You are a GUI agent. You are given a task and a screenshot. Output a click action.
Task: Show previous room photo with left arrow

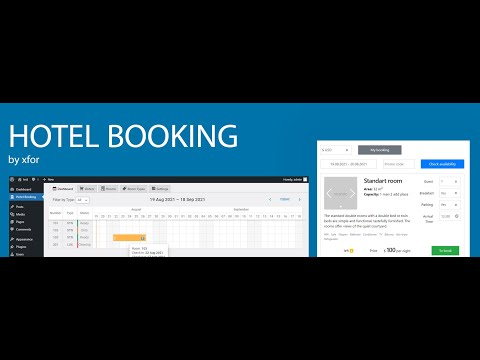click(x=329, y=193)
